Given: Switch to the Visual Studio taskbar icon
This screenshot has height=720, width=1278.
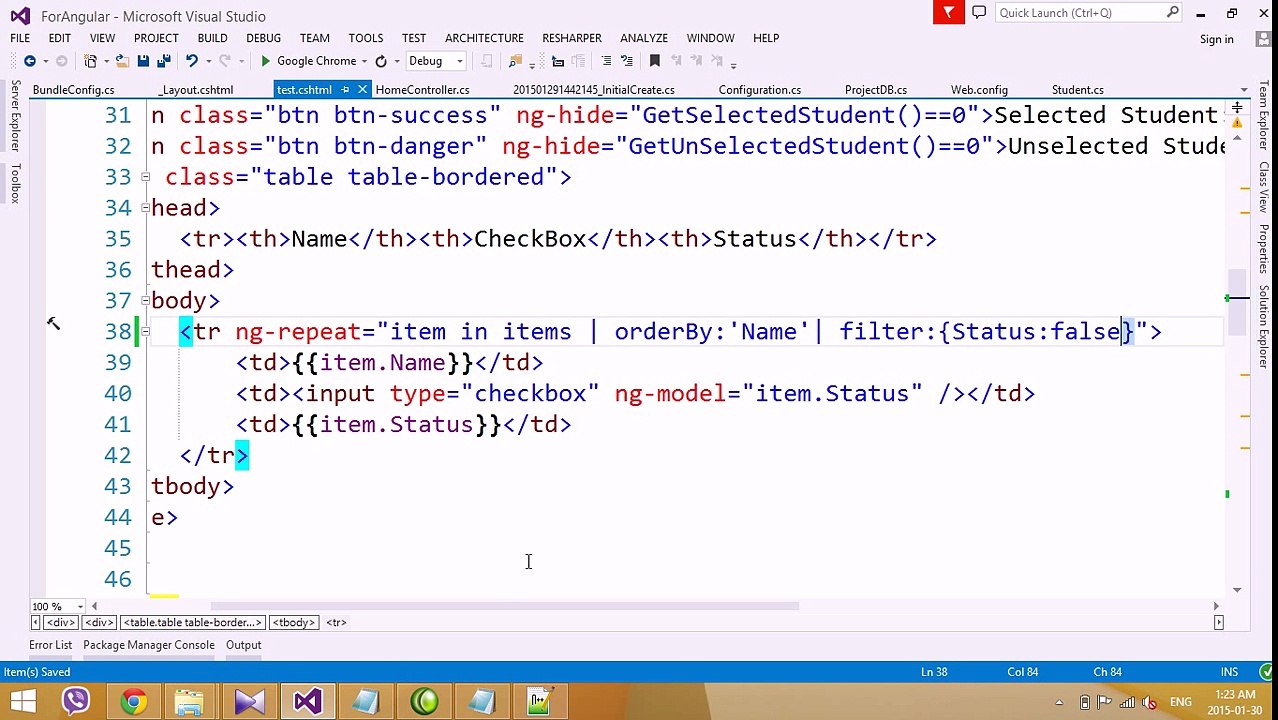Looking at the screenshot, I should coord(307,701).
